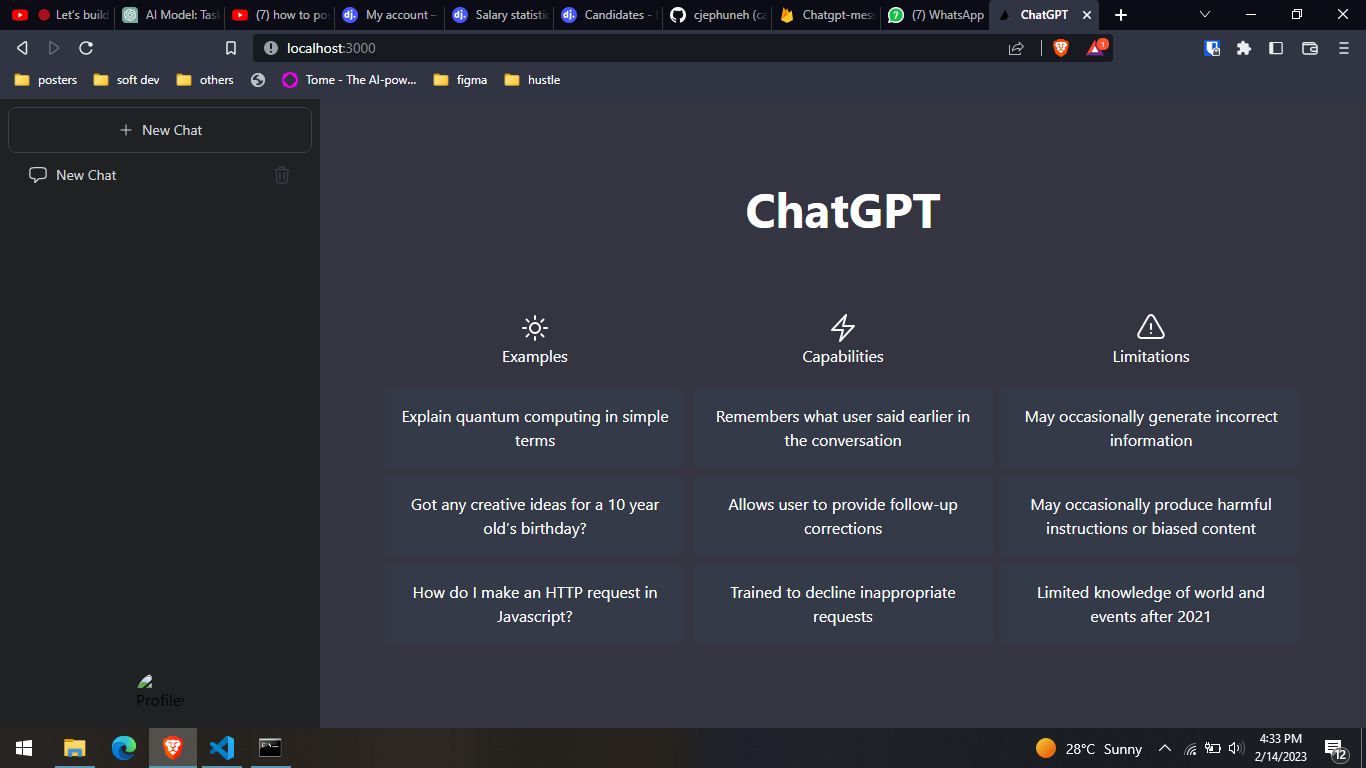Screen dimensions: 1366x768
Task: Open Visual Studio Code from the taskbar
Action: coord(221,748)
